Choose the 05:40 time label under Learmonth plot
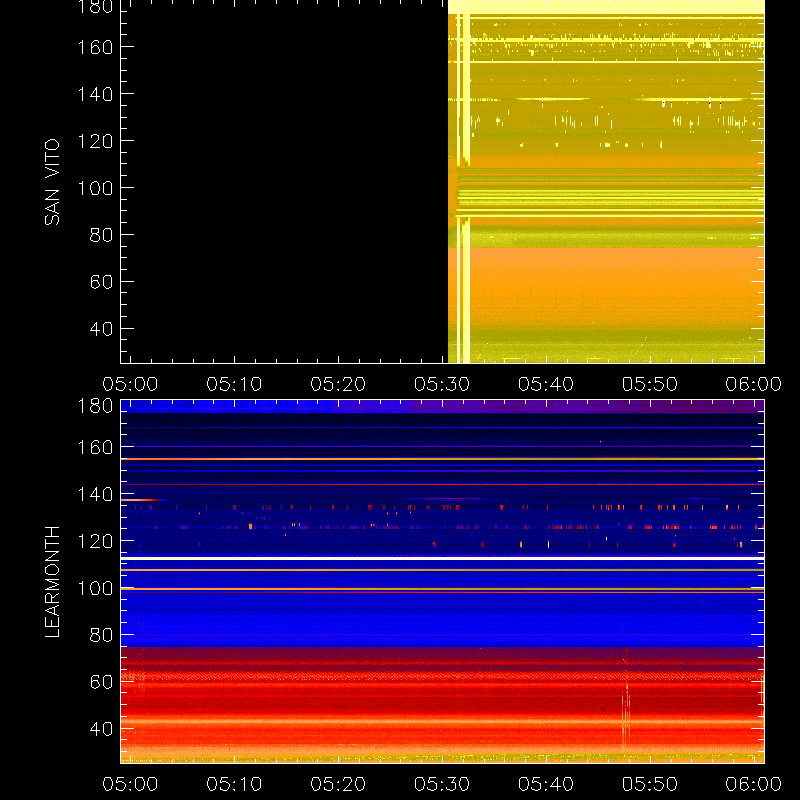 tap(546, 784)
